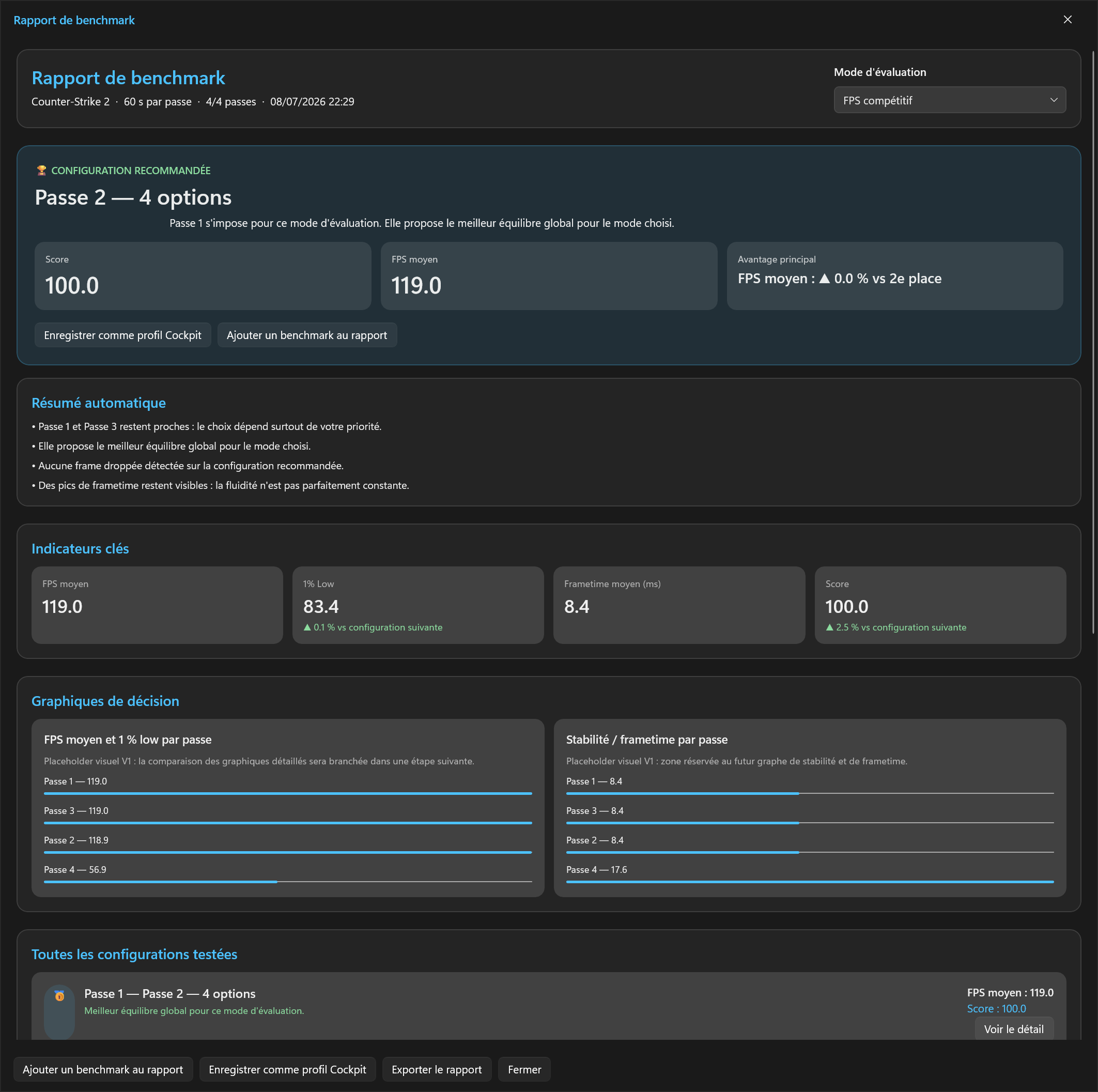
Task: Click the medal icon next to Passe 1
Action: [x=59, y=996]
